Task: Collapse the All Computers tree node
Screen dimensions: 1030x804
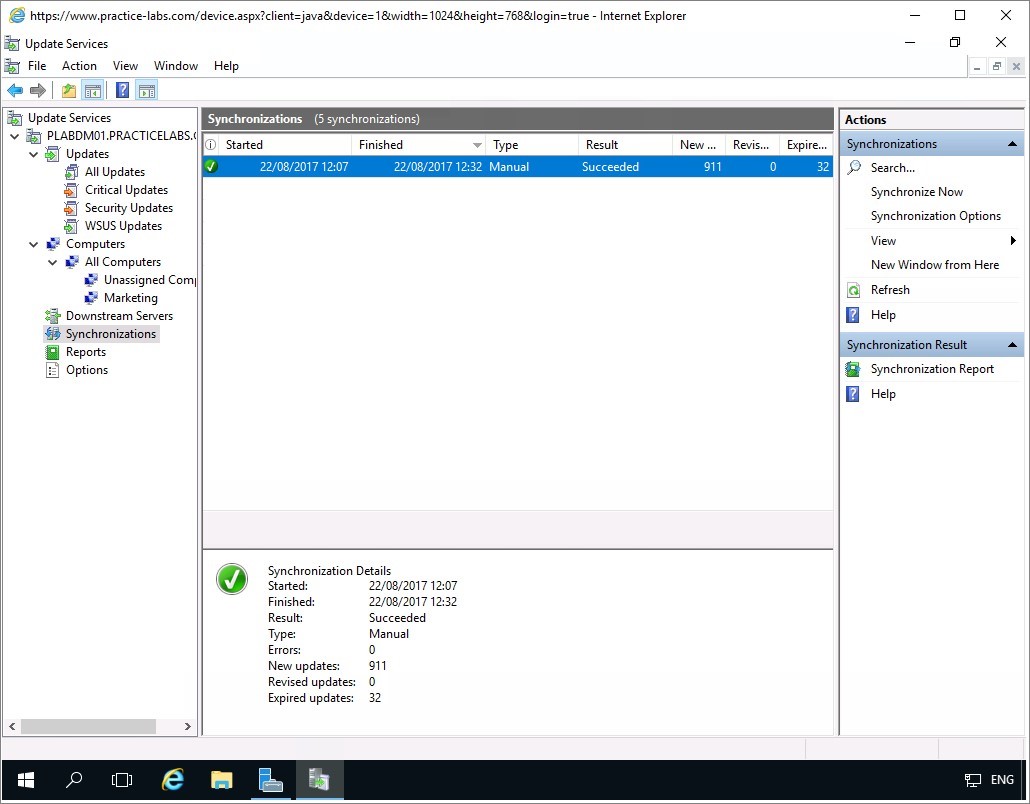Action: 53,262
